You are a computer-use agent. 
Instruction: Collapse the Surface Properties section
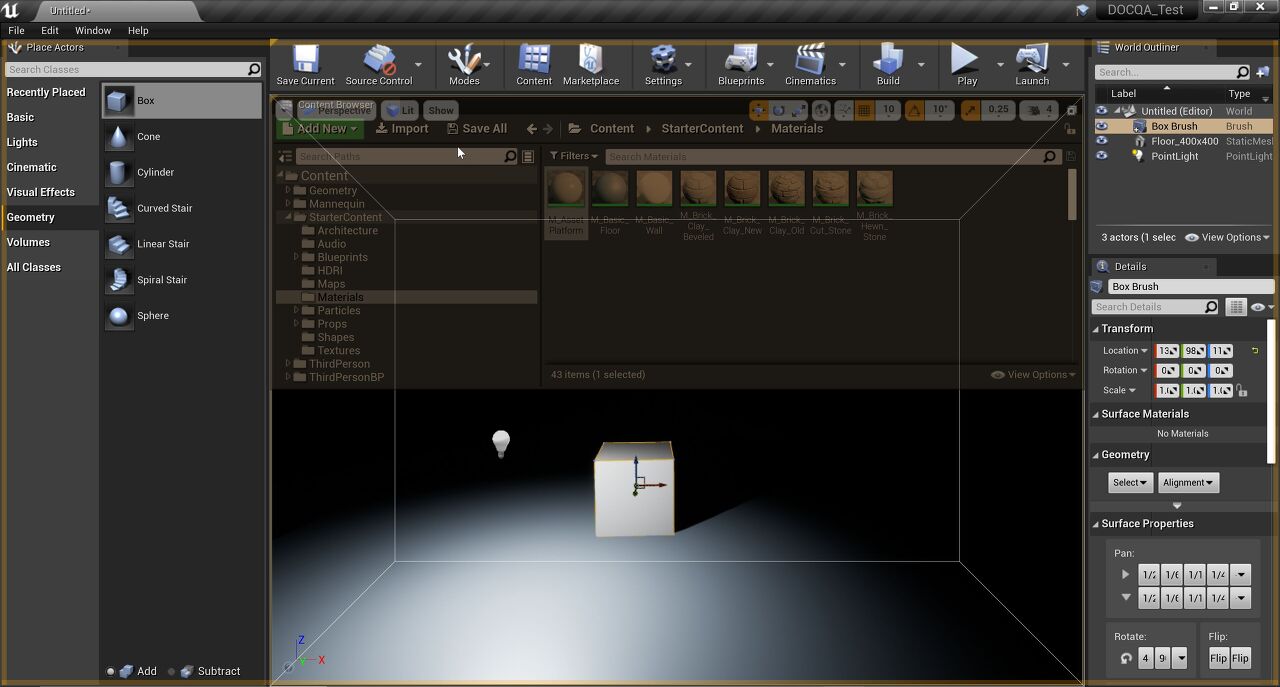click(1096, 524)
